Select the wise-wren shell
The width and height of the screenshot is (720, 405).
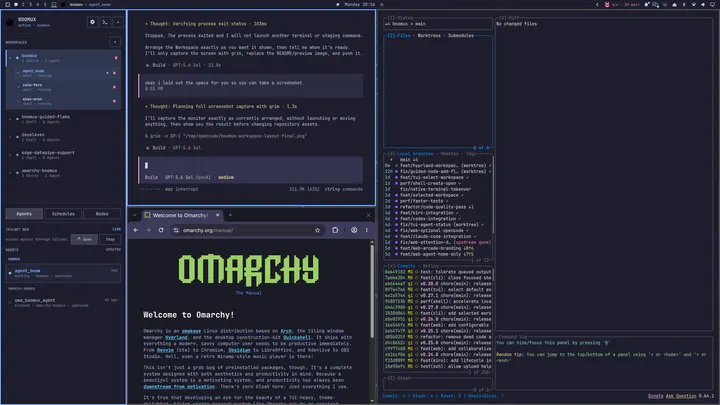click(66, 101)
